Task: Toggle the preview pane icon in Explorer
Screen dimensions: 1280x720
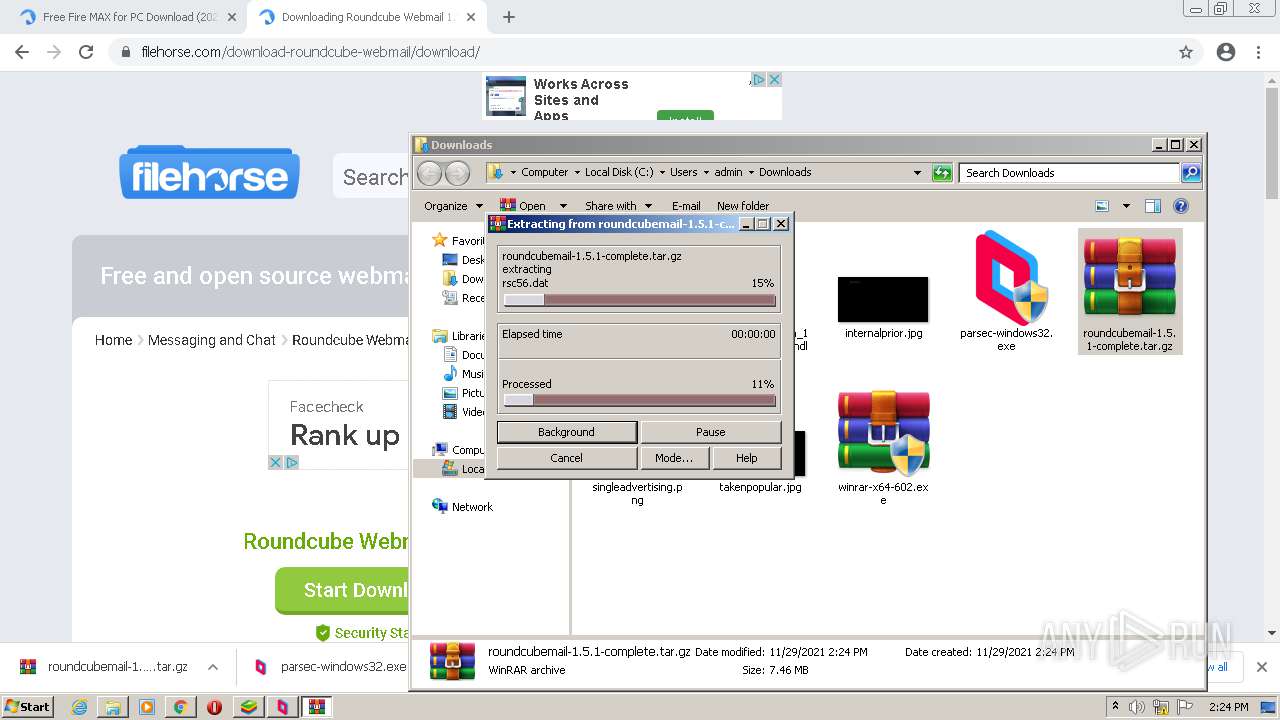Action: [x=1153, y=206]
